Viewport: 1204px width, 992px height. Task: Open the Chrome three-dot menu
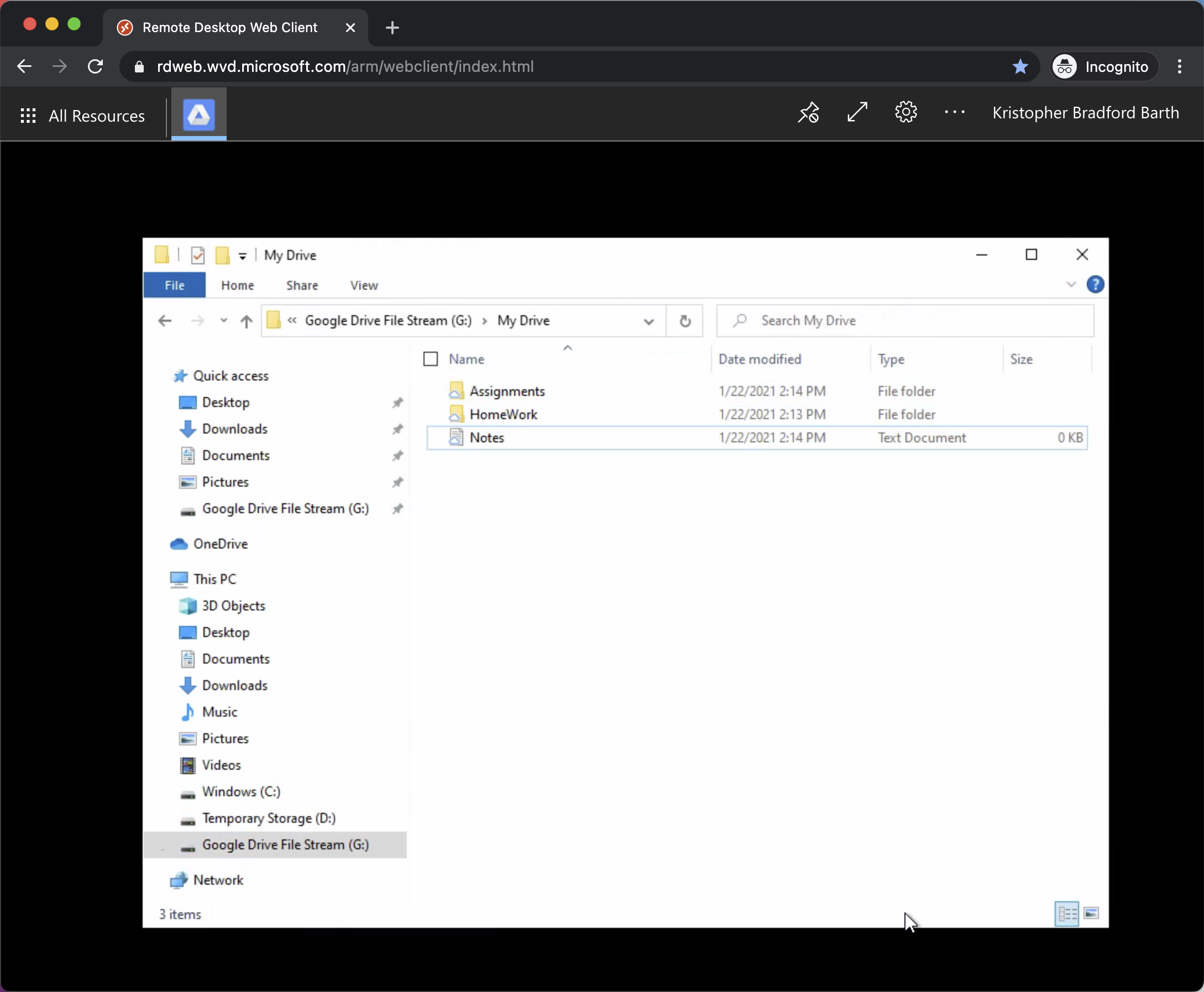[x=1179, y=66]
